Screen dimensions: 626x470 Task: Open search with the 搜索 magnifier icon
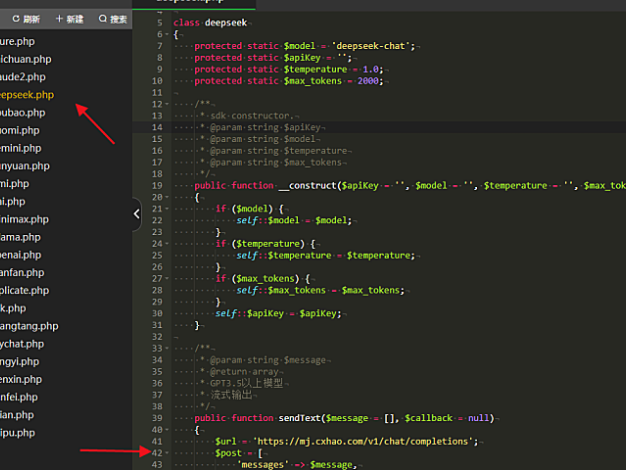(102, 19)
